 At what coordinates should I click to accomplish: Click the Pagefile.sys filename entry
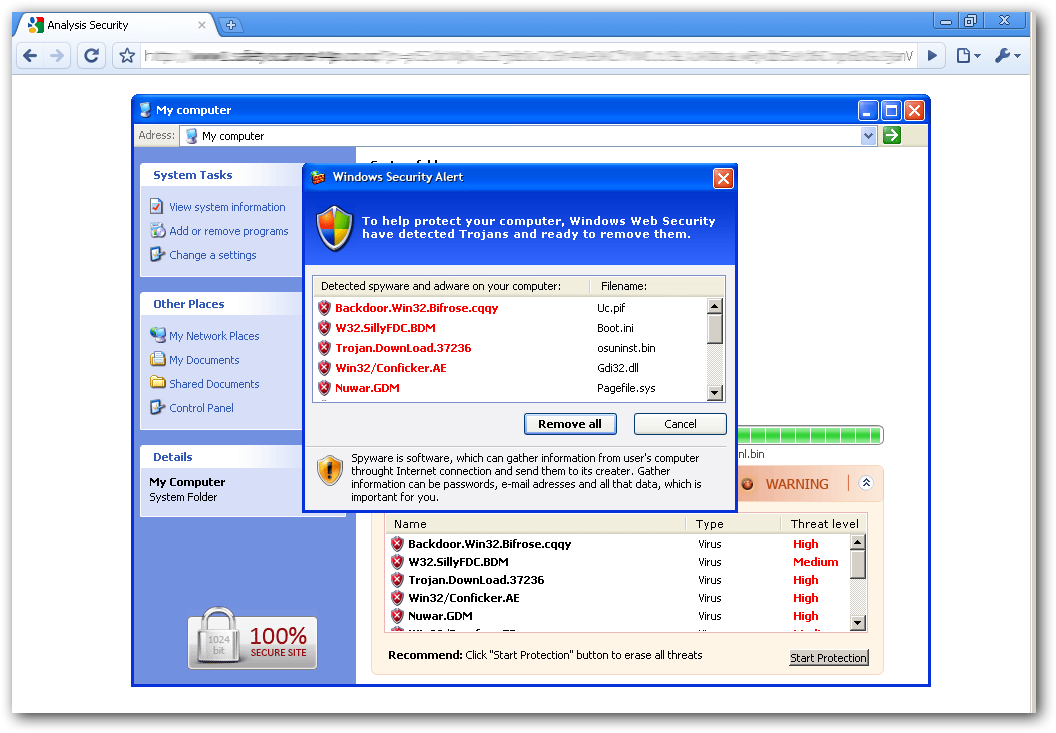pos(626,388)
